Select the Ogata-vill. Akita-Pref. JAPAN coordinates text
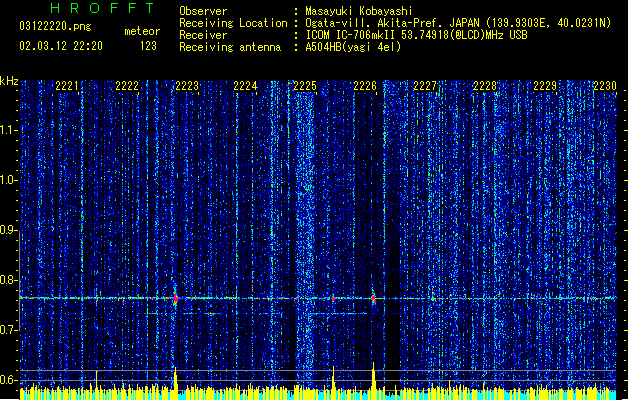Screen dimensions: 629x400 pos(458,23)
